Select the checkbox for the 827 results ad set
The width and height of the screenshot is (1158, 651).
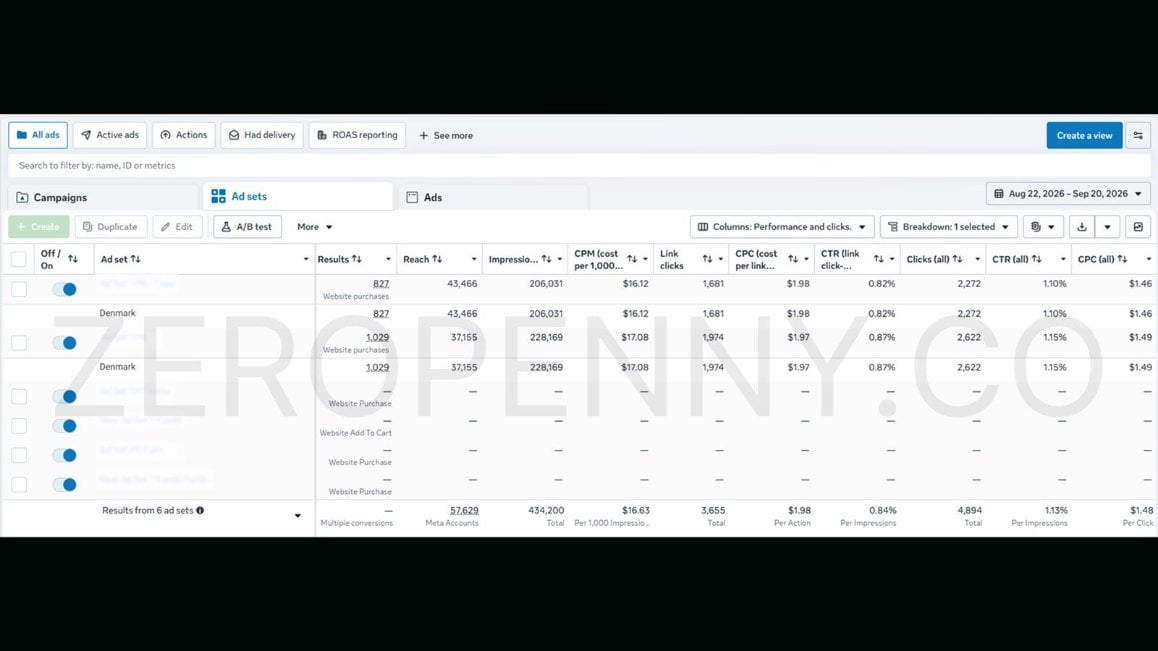click(x=18, y=290)
